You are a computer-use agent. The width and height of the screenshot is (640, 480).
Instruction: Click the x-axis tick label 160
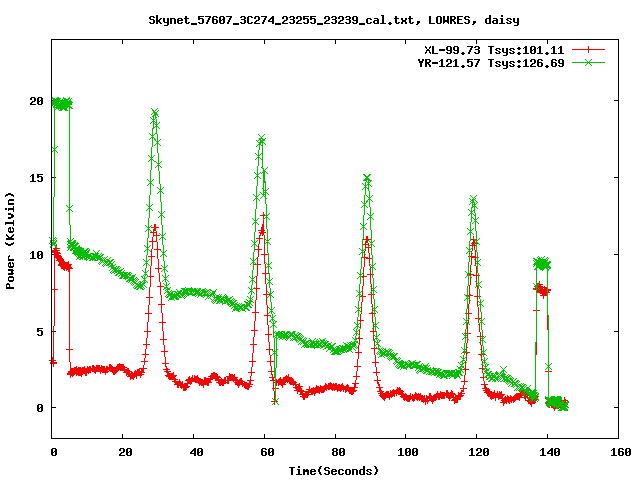pyautogui.click(x=617, y=453)
